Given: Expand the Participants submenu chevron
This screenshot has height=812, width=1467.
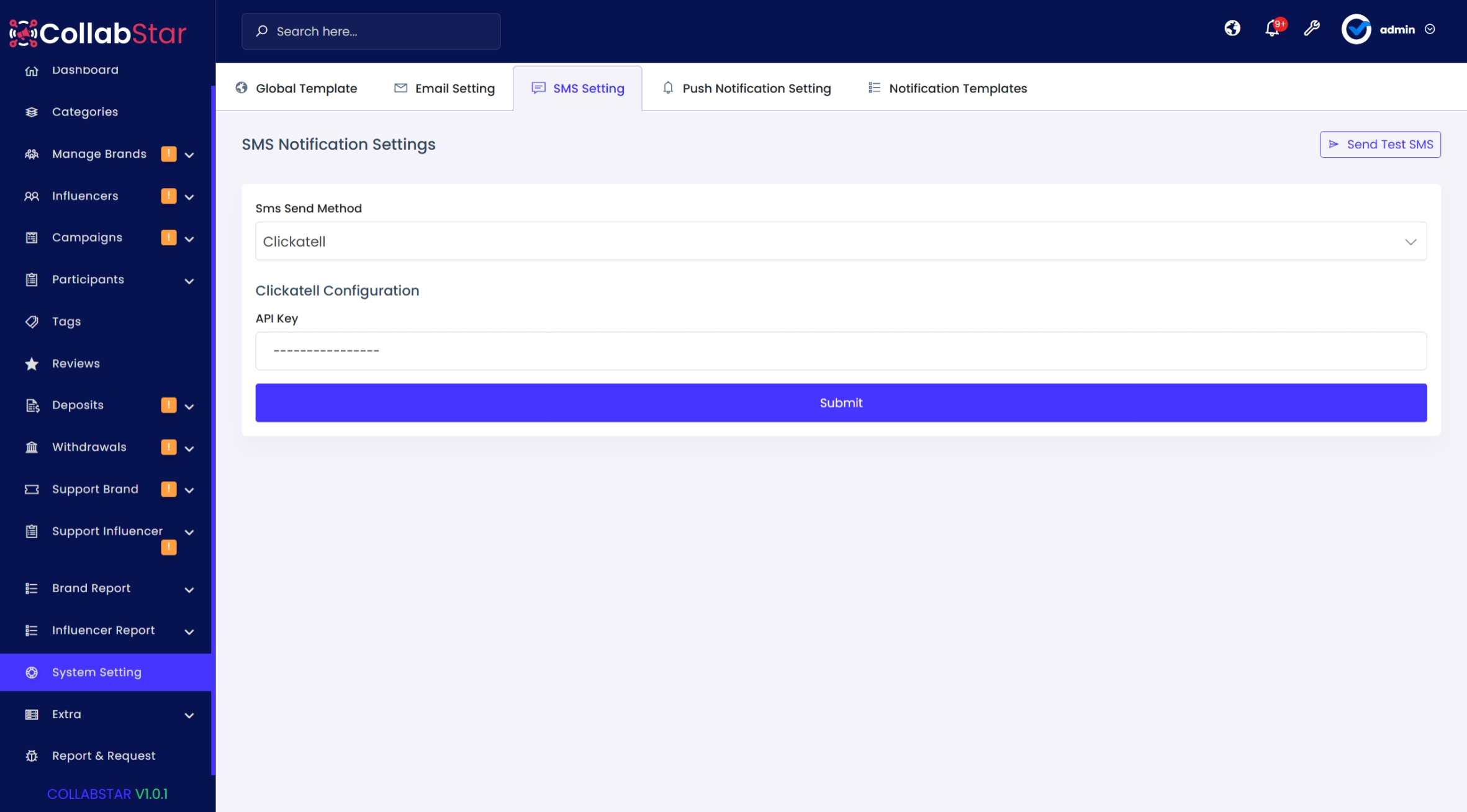Looking at the screenshot, I should click(189, 281).
